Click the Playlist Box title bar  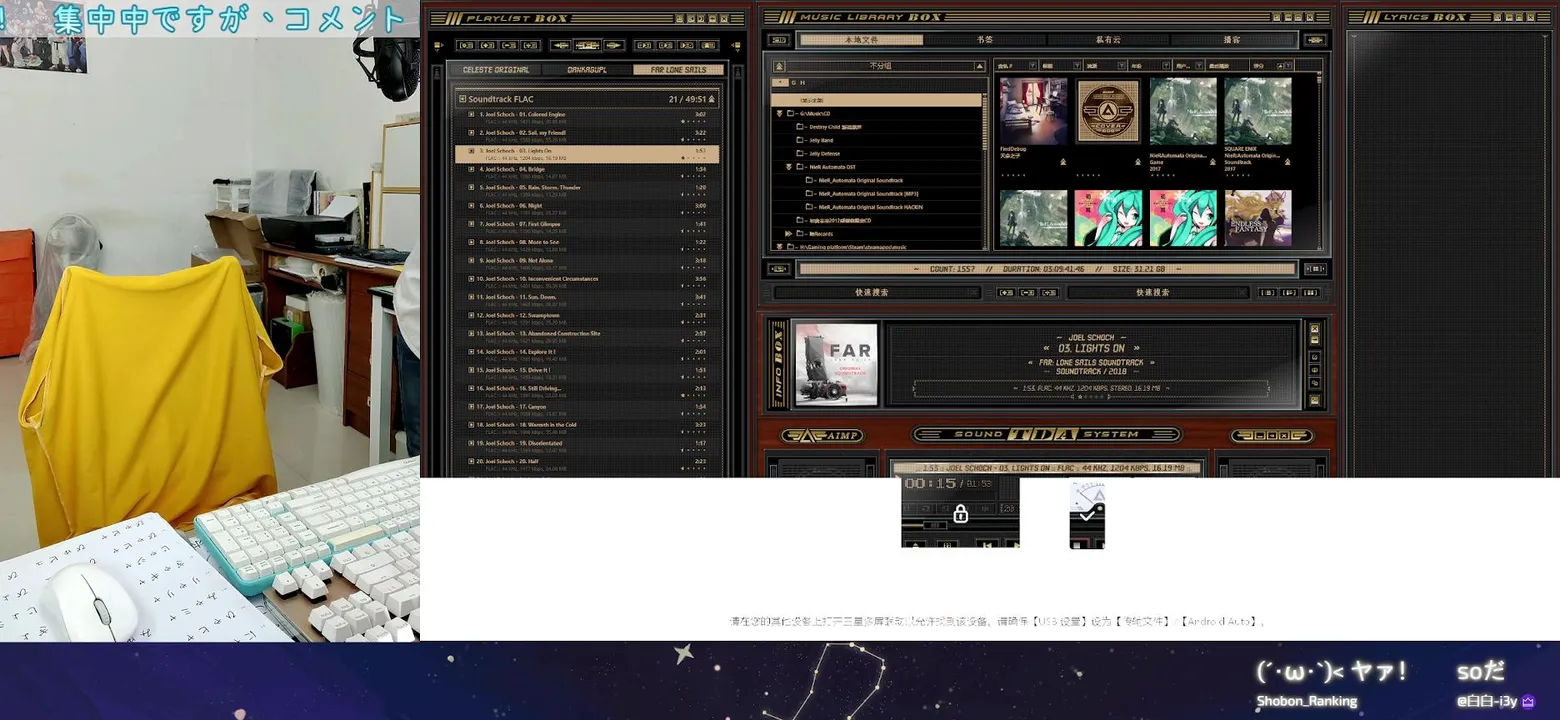(x=587, y=18)
